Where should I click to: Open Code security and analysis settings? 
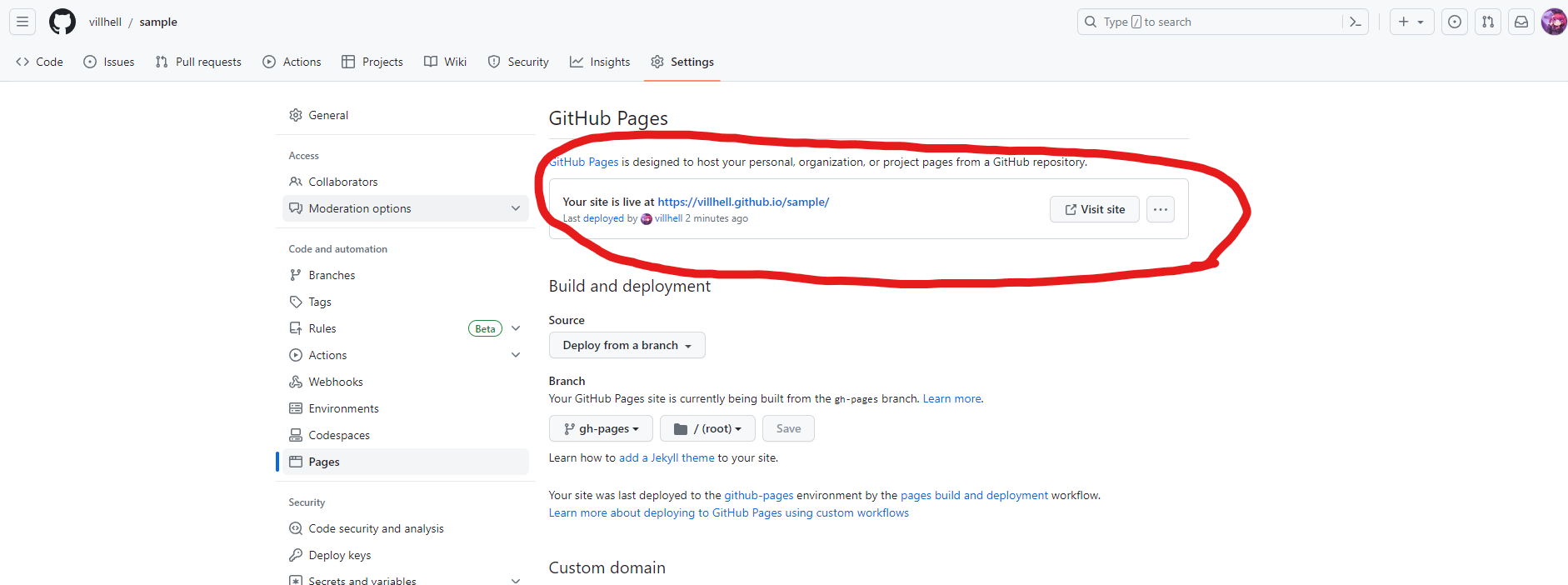click(x=406, y=528)
